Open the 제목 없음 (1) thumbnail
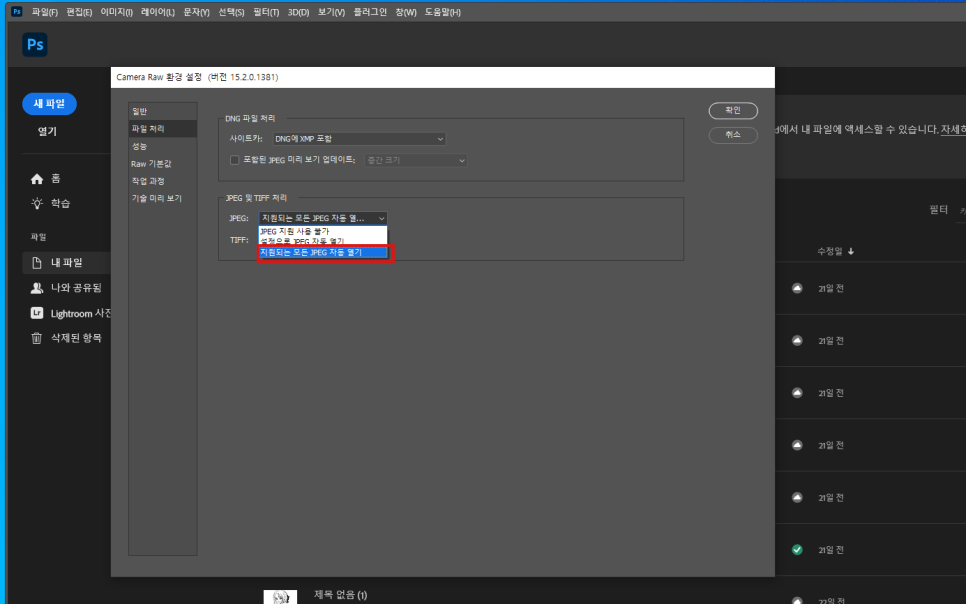Viewport: 966px width, 604px height. pyautogui.click(x=280, y=597)
